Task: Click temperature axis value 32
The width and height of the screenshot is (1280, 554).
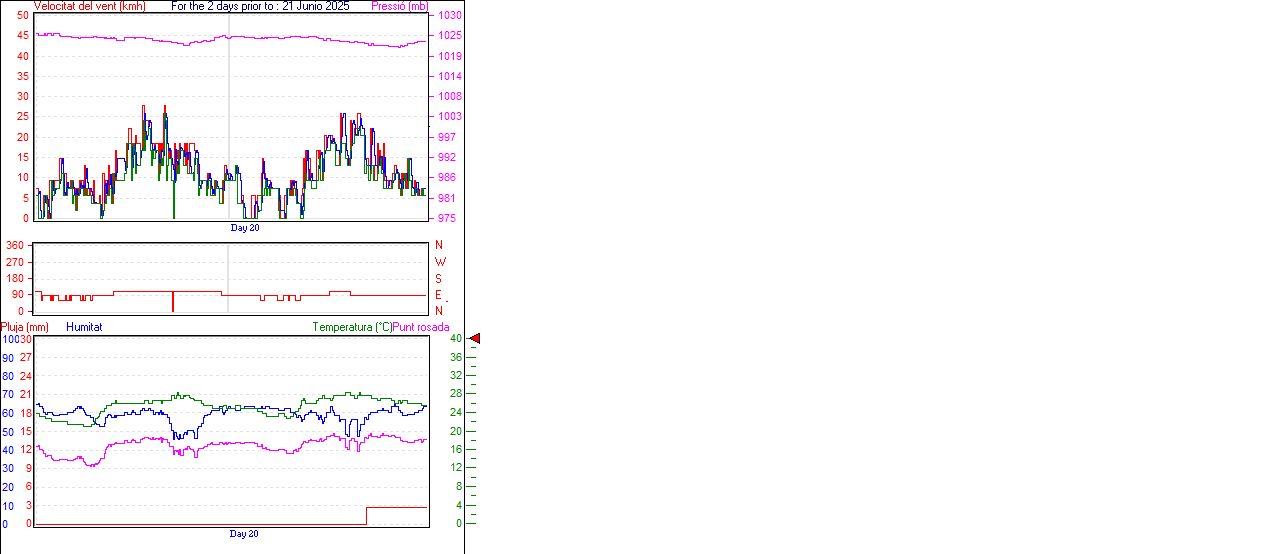Action: (456, 376)
